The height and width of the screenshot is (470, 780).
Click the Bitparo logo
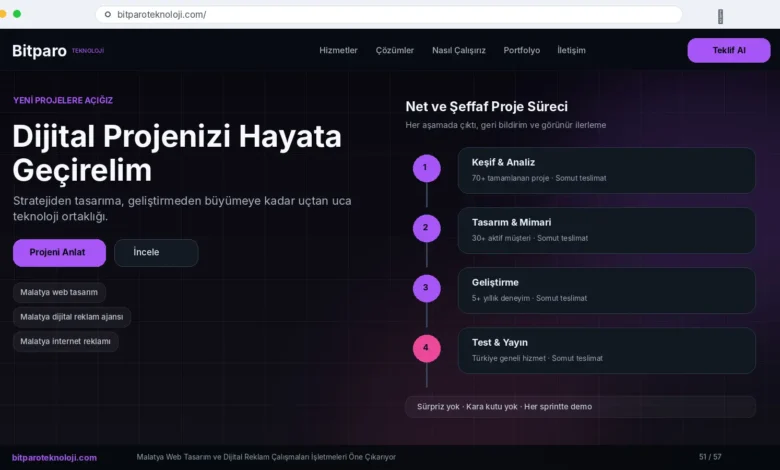39,51
